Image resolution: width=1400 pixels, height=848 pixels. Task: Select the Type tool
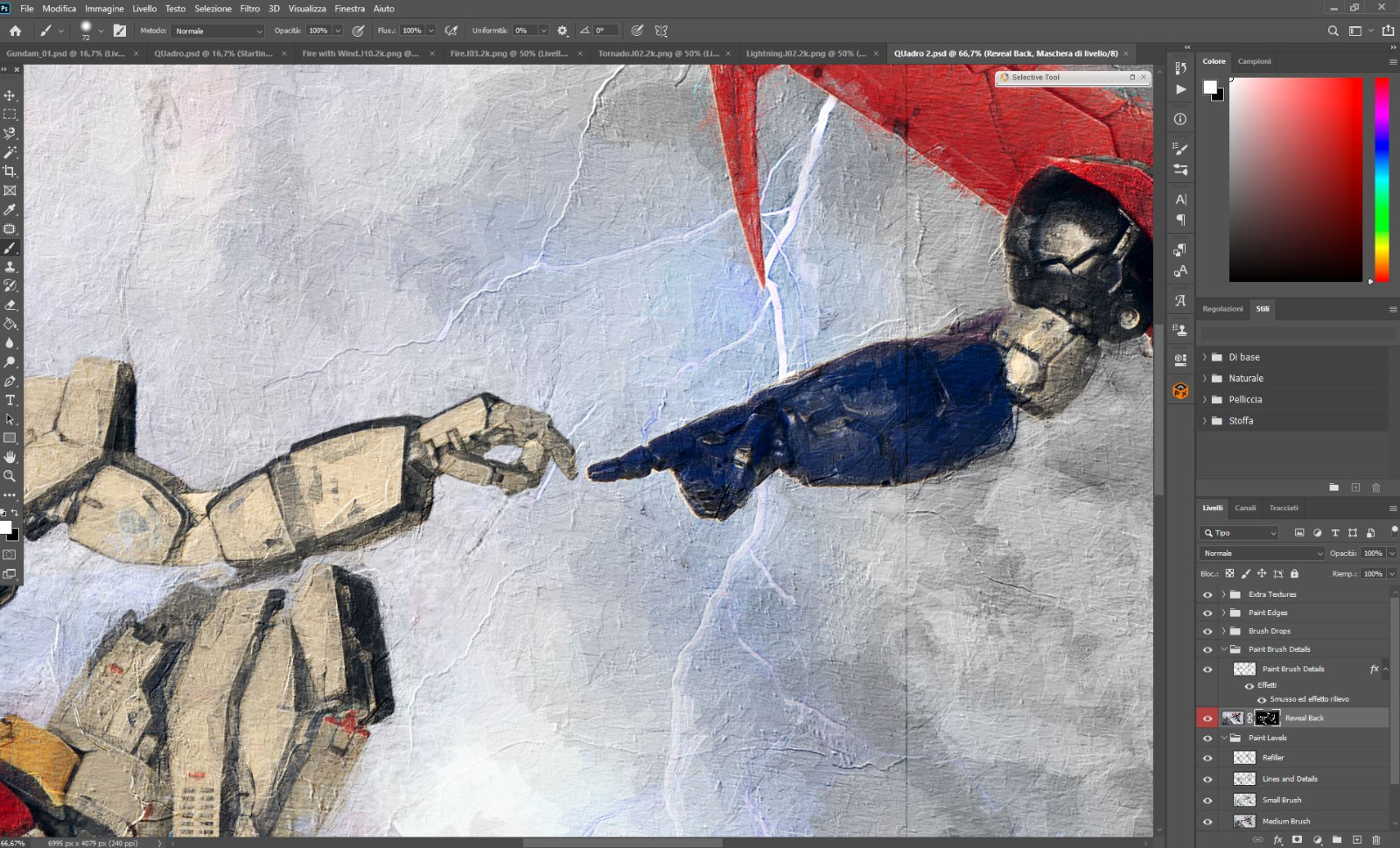(x=10, y=401)
